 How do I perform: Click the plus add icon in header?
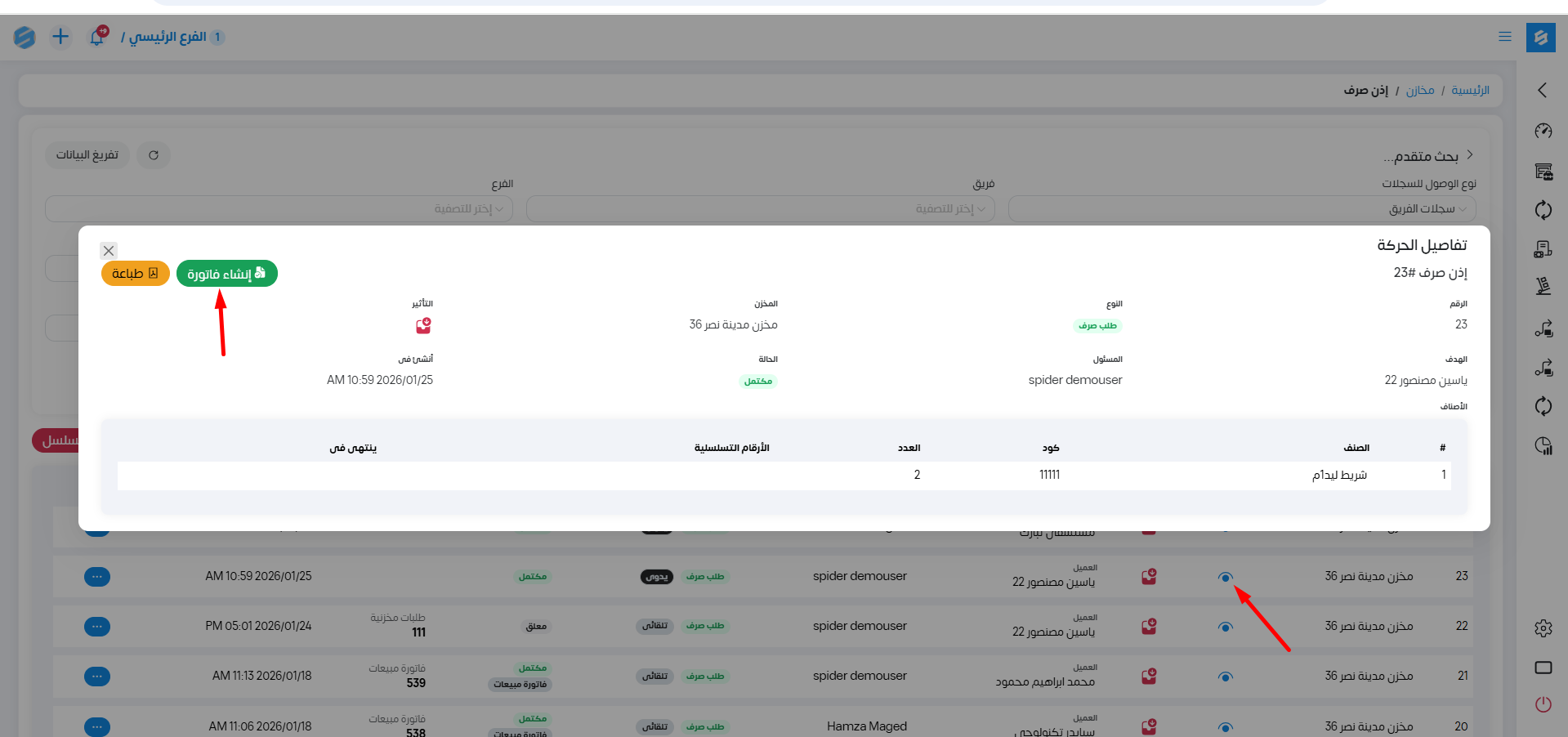click(60, 37)
